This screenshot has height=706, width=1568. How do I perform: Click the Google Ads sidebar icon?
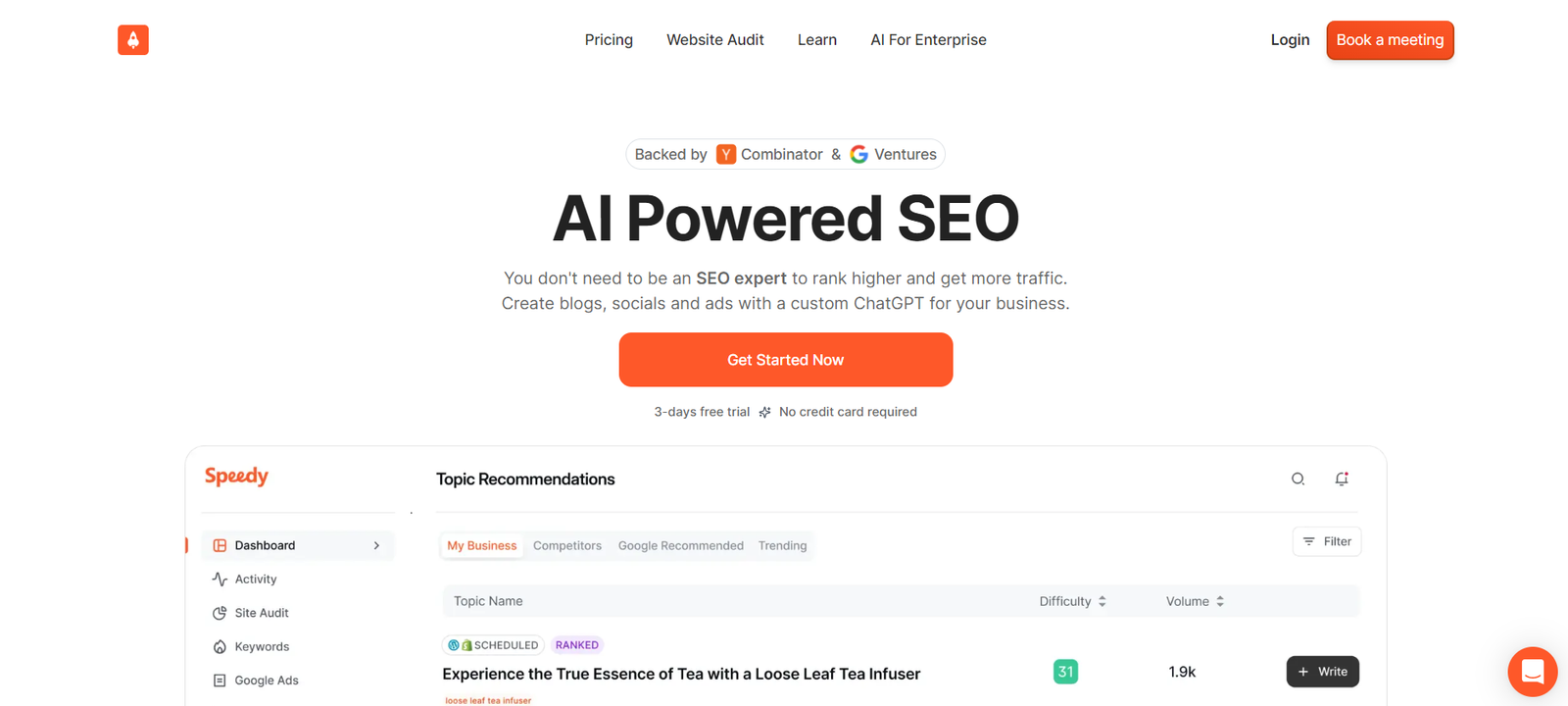pos(220,681)
